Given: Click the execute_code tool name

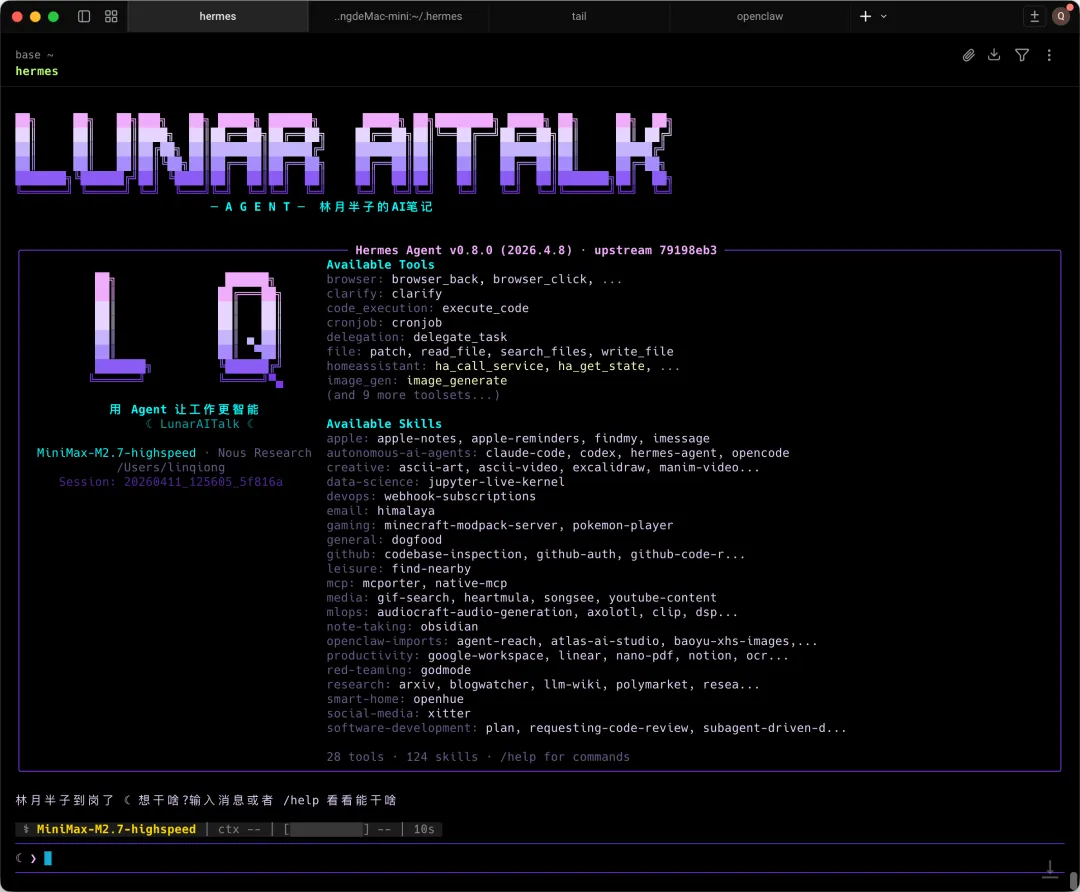Looking at the screenshot, I should (486, 308).
